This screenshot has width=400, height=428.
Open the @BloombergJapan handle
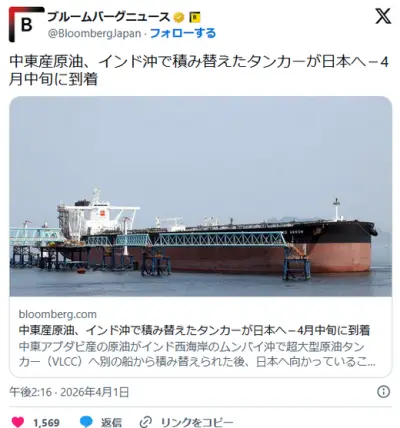tap(94, 34)
